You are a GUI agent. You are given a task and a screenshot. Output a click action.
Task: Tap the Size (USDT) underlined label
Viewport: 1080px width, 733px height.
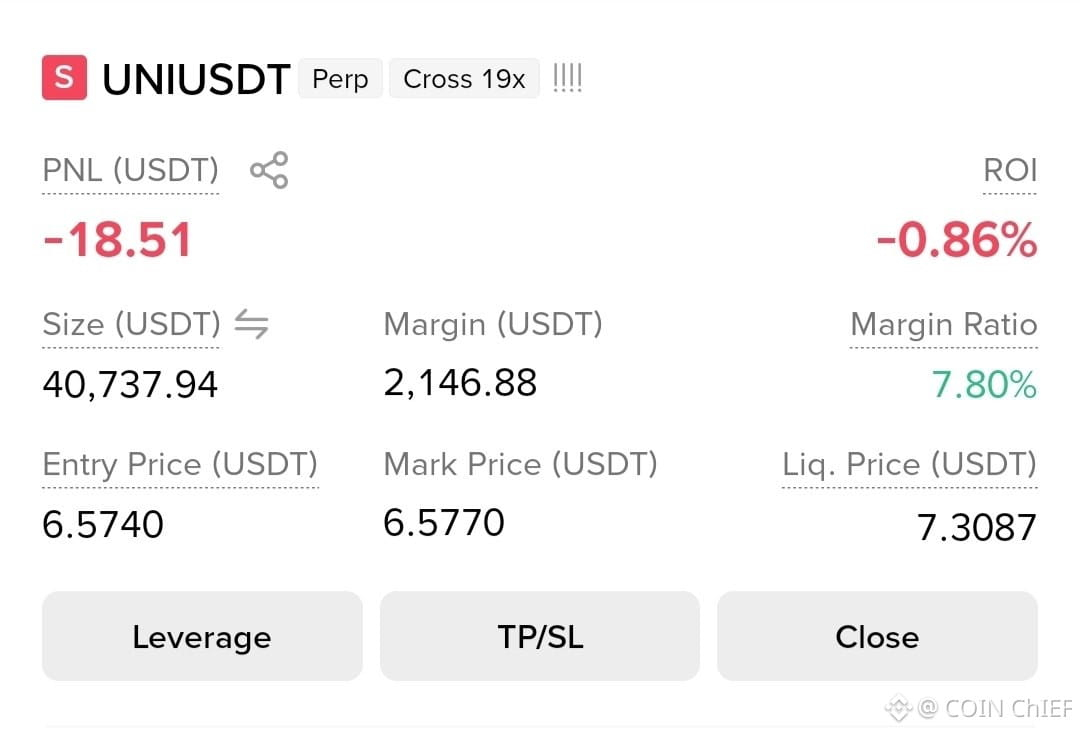click(x=132, y=324)
